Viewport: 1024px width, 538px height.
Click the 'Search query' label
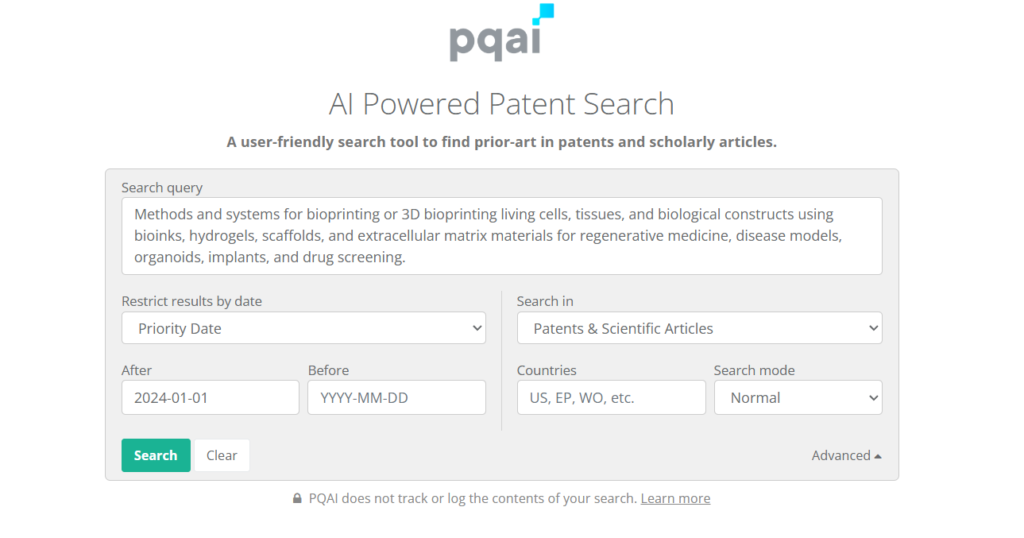click(x=162, y=188)
